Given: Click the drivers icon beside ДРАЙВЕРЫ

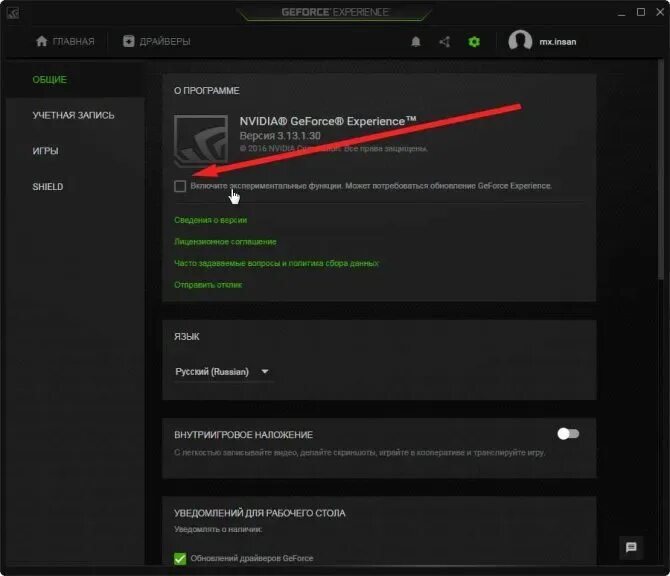Looking at the screenshot, I should point(129,41).
